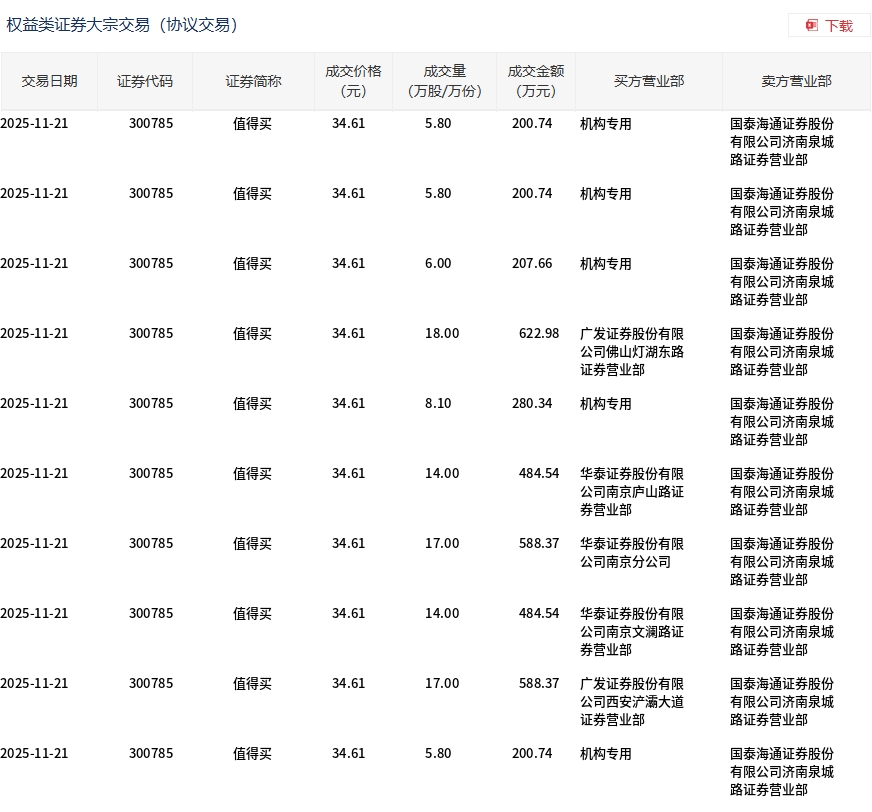The height and width of the screenshot is (812, 872).
Task: Click the 成交量 column header
Action: click(444, 81)
